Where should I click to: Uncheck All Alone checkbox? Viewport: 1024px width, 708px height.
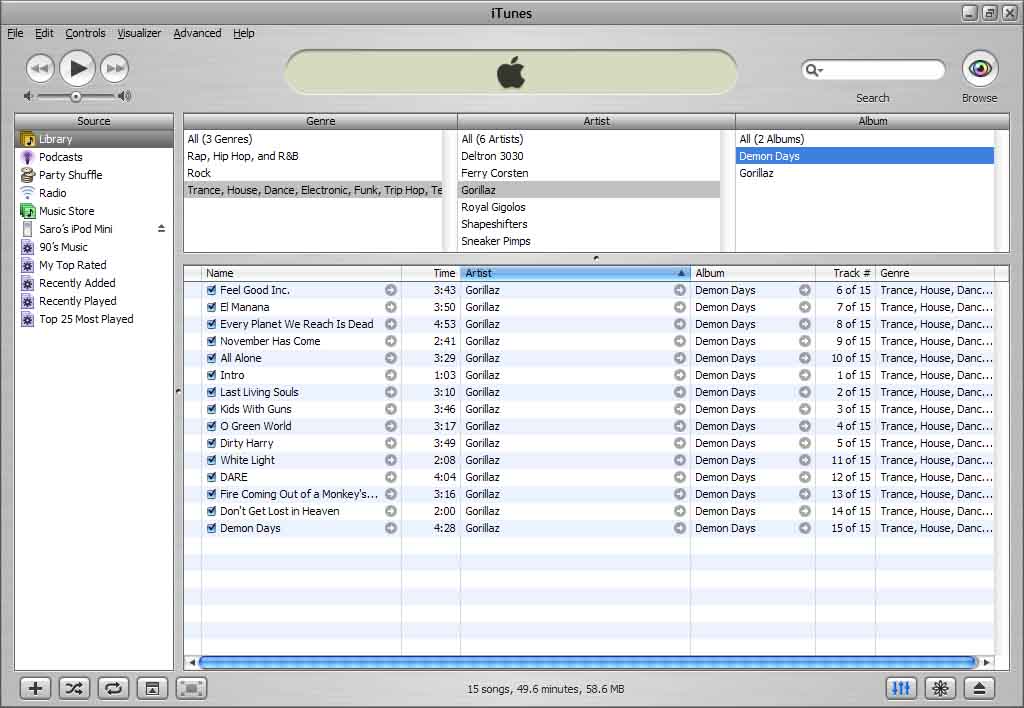211,358
